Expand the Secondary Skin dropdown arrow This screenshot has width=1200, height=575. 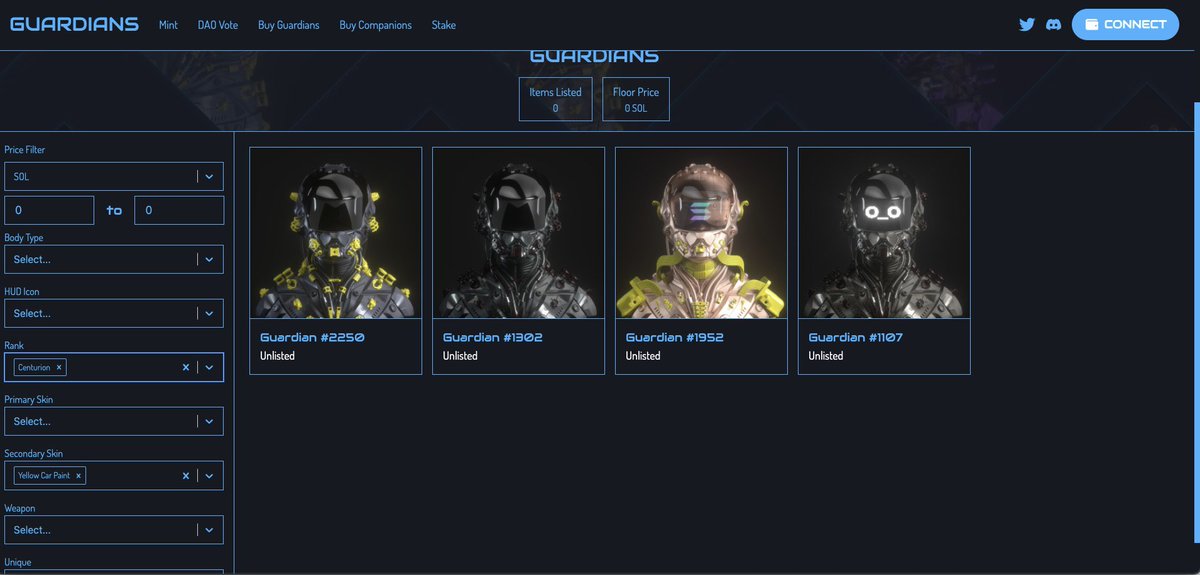coord(209,475)
